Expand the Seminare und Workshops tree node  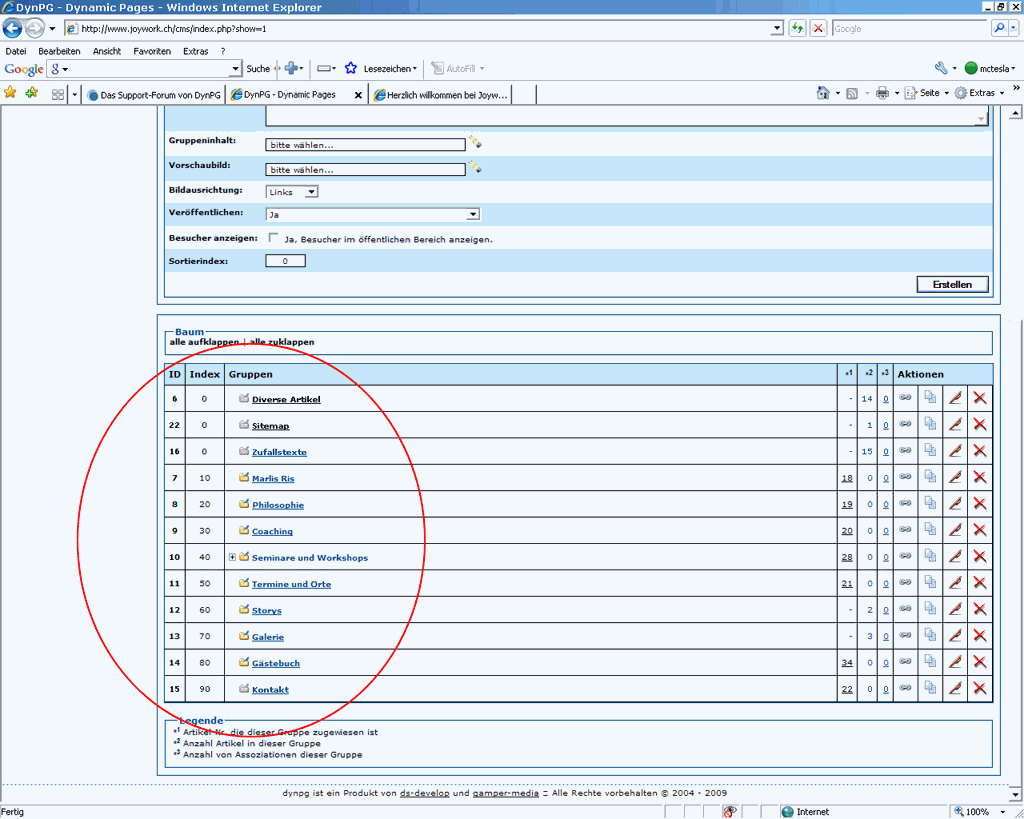[232, 557]
